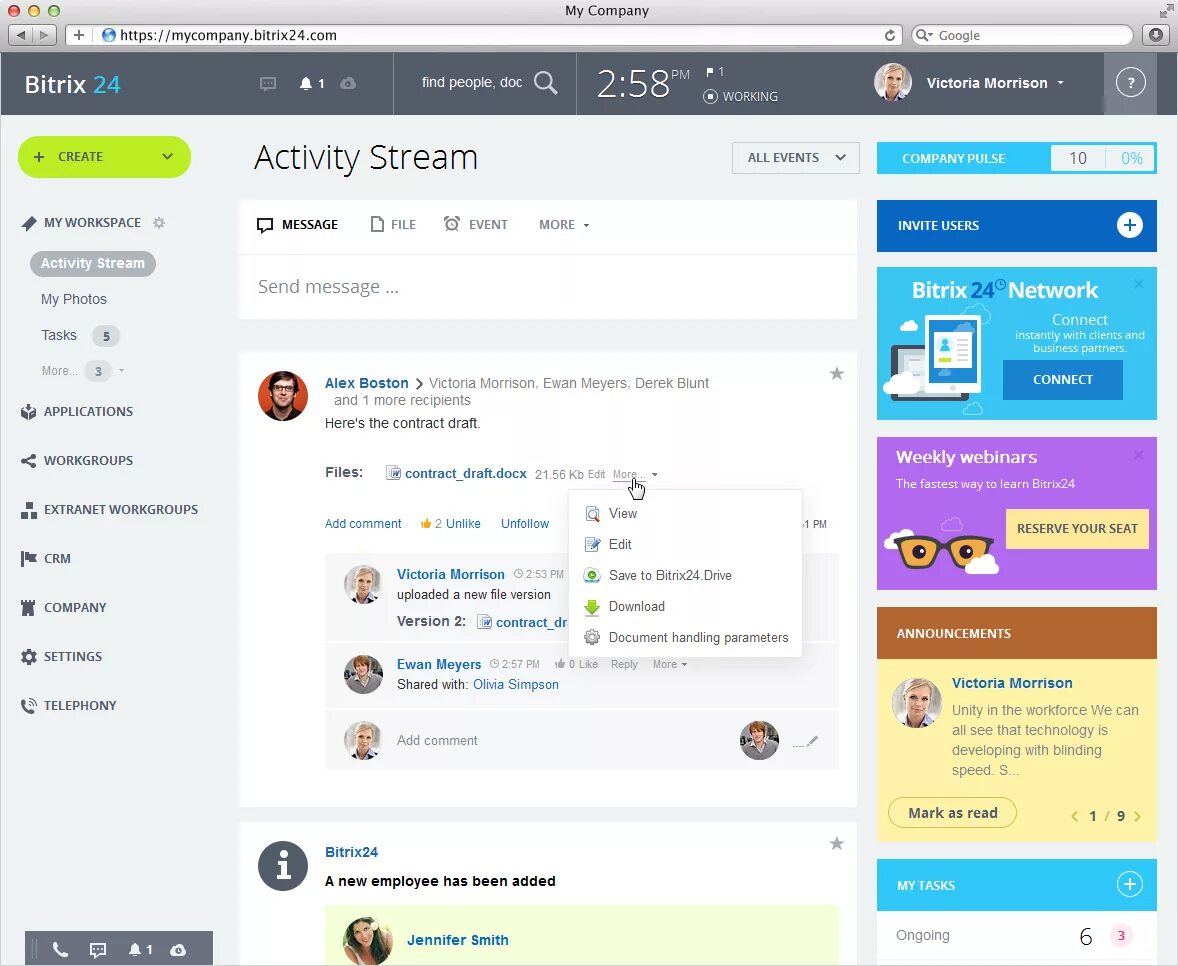Image resolution: width=1178 pixels, height=966 pixels.
Task: Click cloud drive icon in bottom bar
Action: click(x=178, y=949)
